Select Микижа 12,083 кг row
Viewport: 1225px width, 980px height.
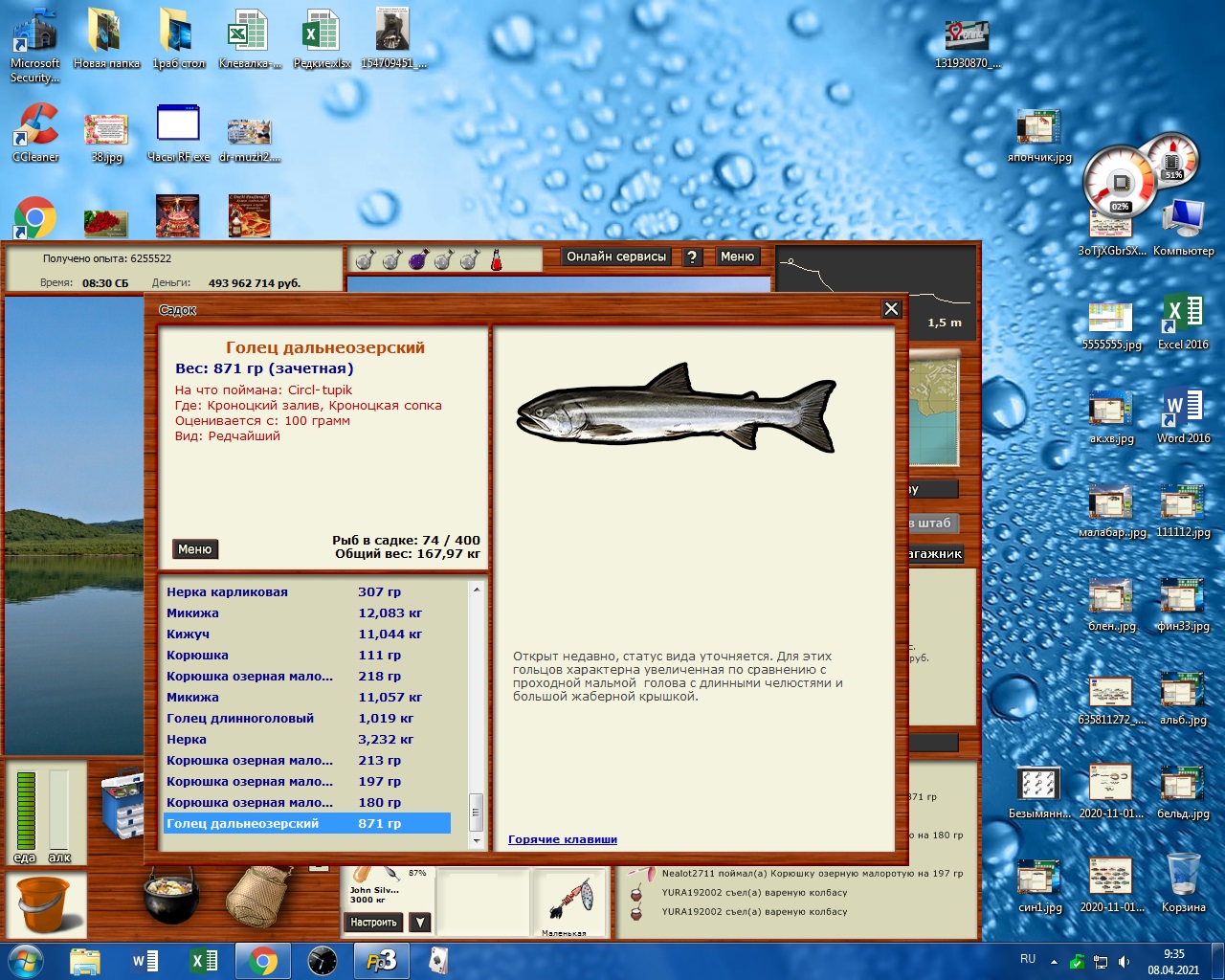306,612
